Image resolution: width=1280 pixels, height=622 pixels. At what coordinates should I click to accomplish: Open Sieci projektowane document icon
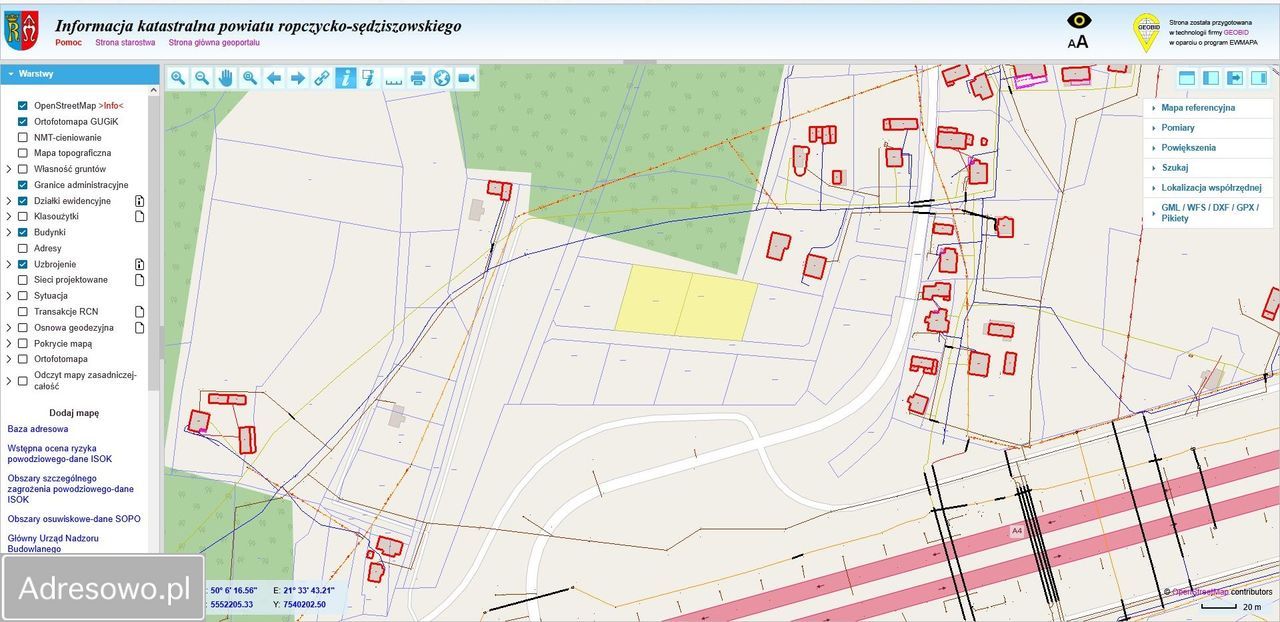(140, 280)
